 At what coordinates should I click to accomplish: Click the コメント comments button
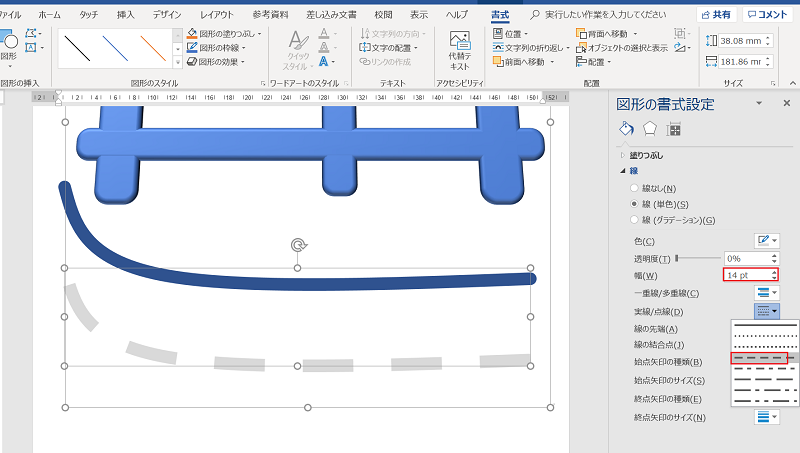767,15
